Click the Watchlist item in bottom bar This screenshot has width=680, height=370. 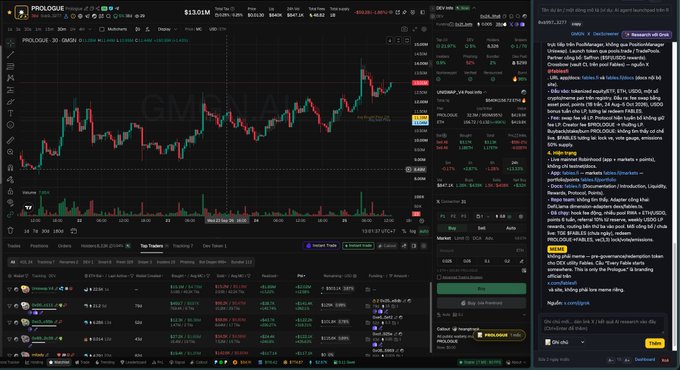pyautogui.click(x=59, y=362)
